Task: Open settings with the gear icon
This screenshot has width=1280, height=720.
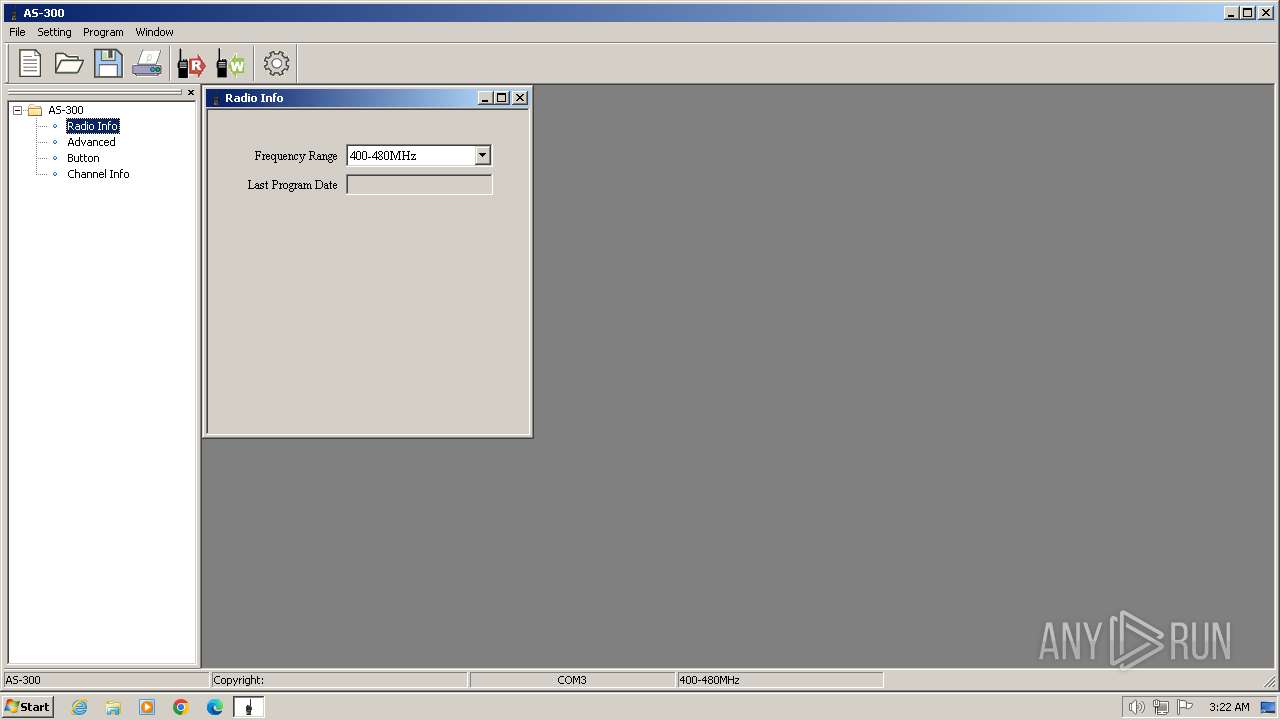Action: 276,63
